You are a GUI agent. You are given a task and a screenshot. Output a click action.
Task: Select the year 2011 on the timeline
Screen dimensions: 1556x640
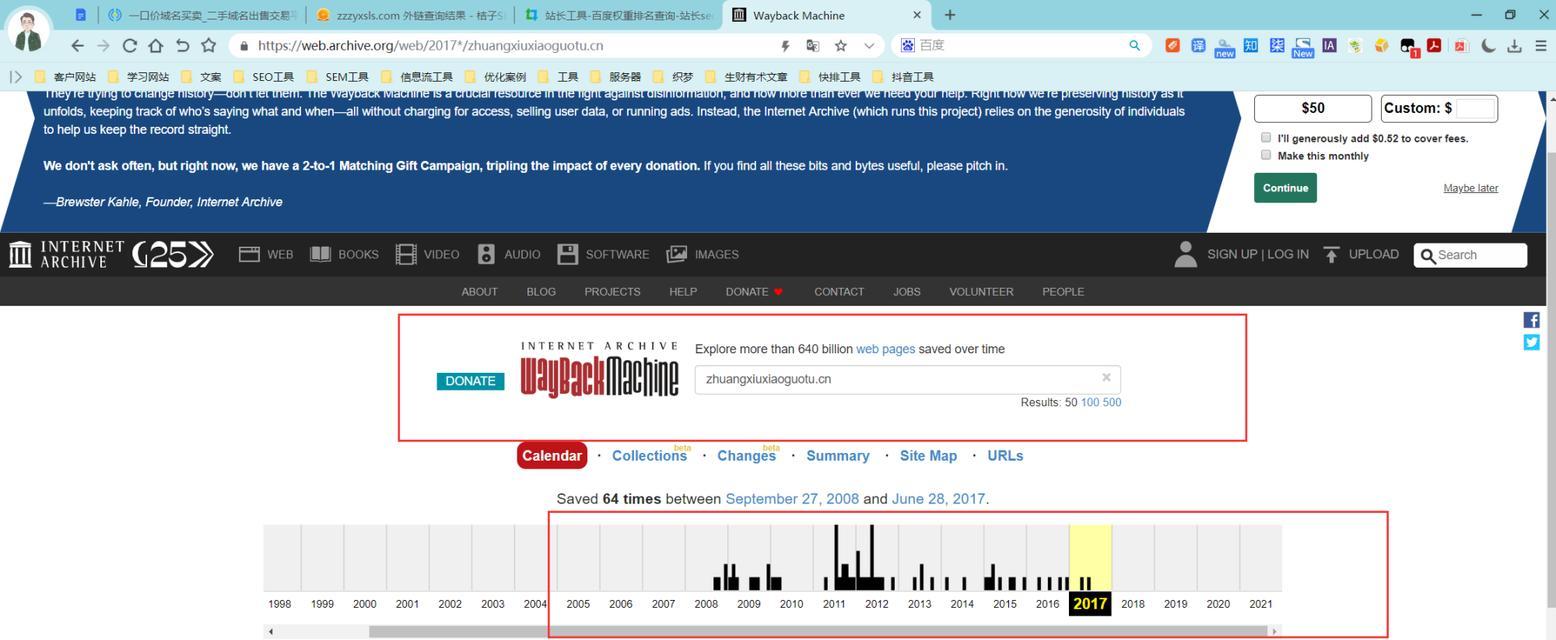834,604
